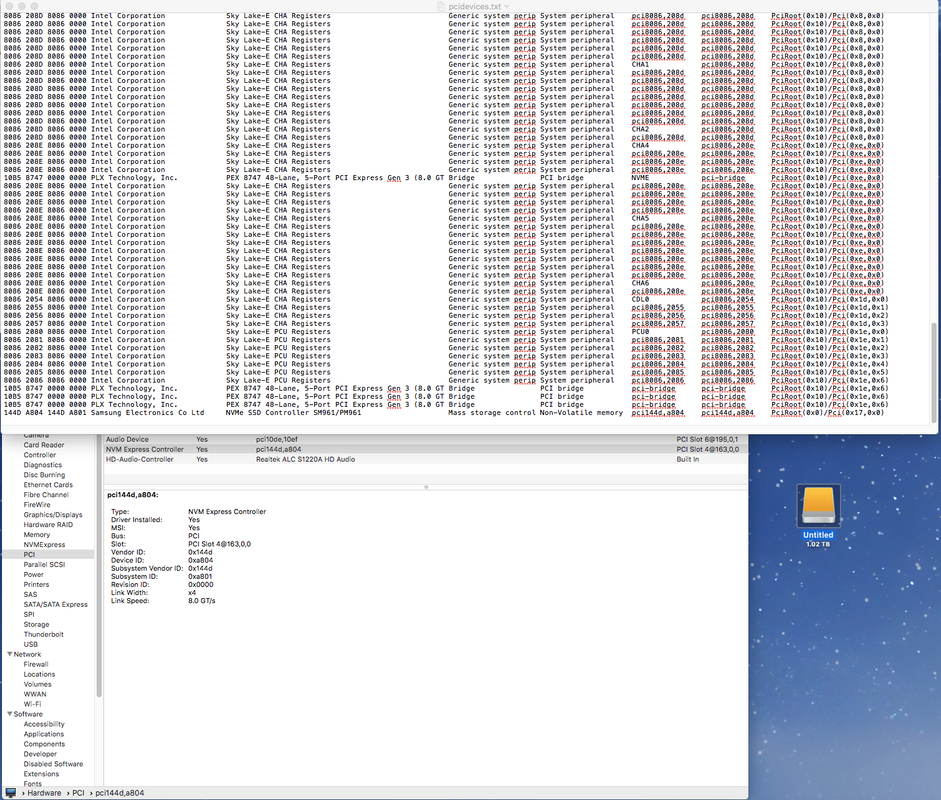Select Locations under Network
Image resolution: width=941 pixels, height=800 pixels.
click(39, 674)
